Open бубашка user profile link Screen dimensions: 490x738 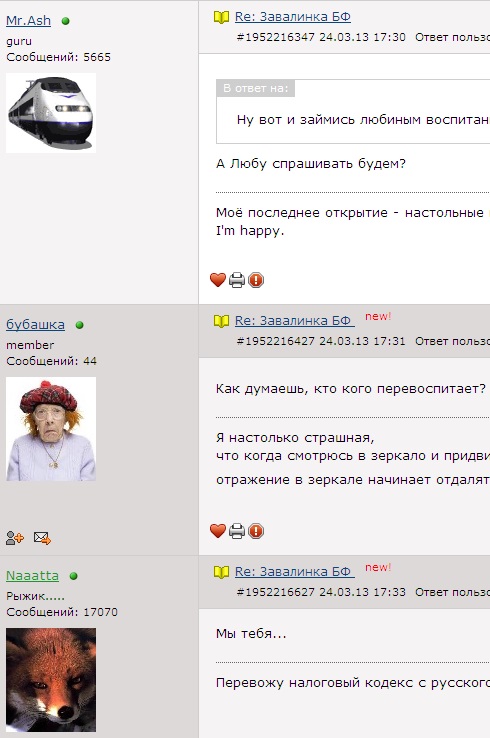(x=35, y=325)
